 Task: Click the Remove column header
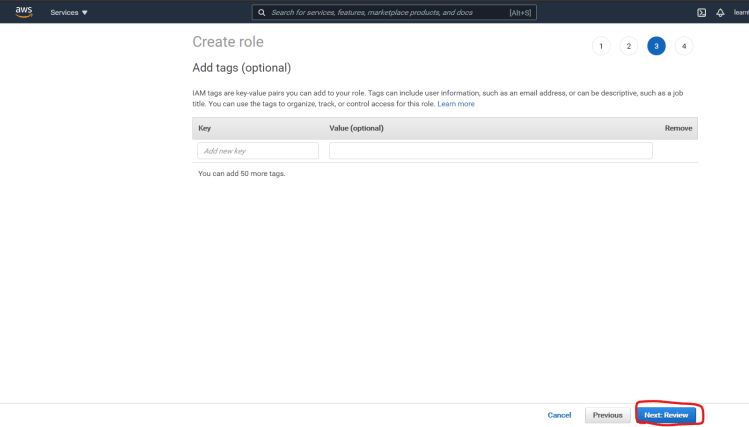[x=678, y=128]
